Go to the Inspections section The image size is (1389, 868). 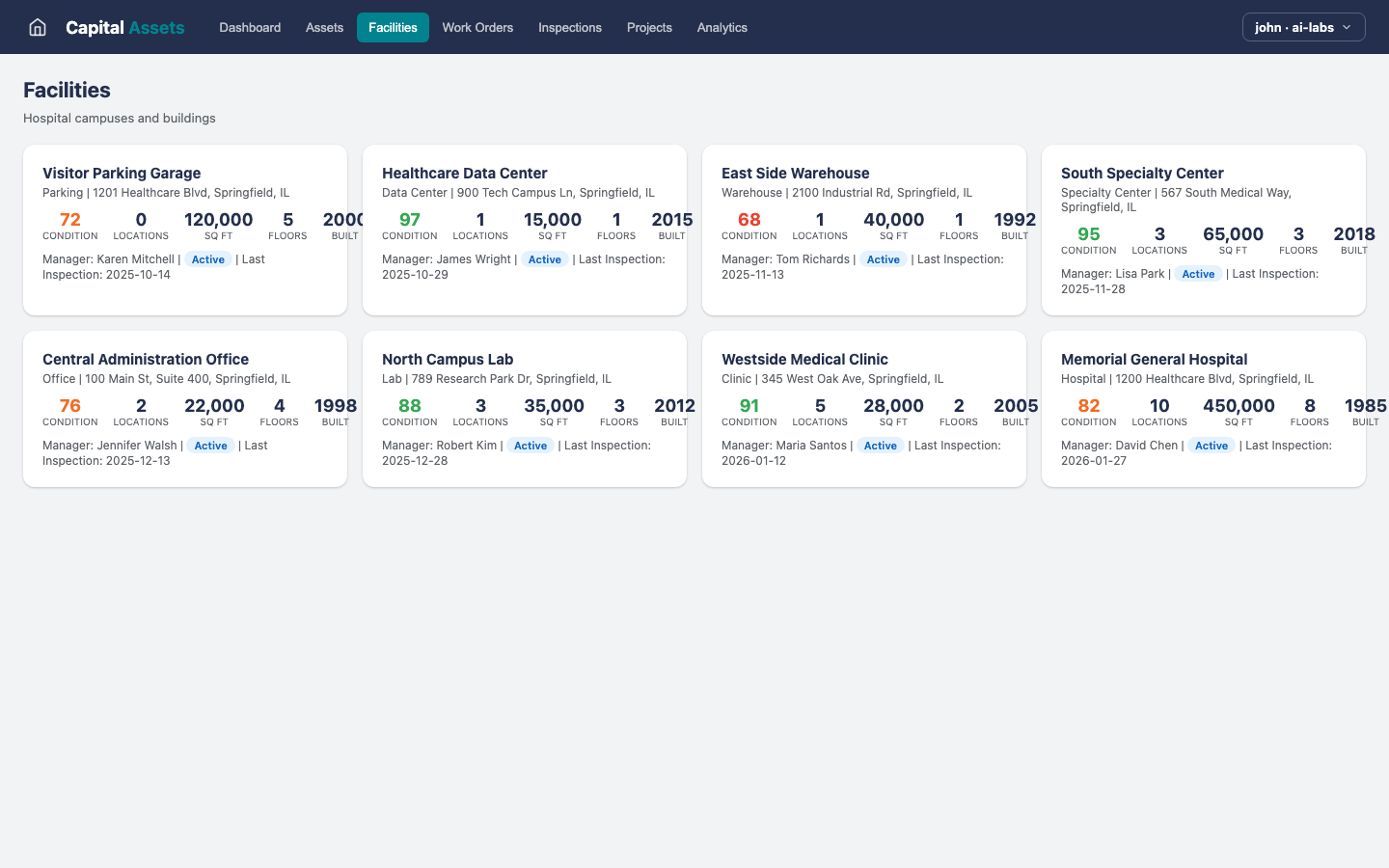(570, 27)
